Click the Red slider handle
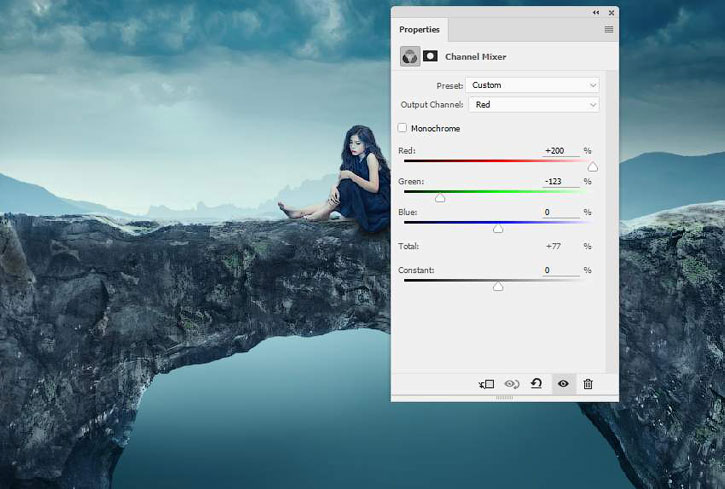The image size is (725, 489). pyautogui.click(x=593, y=167)
